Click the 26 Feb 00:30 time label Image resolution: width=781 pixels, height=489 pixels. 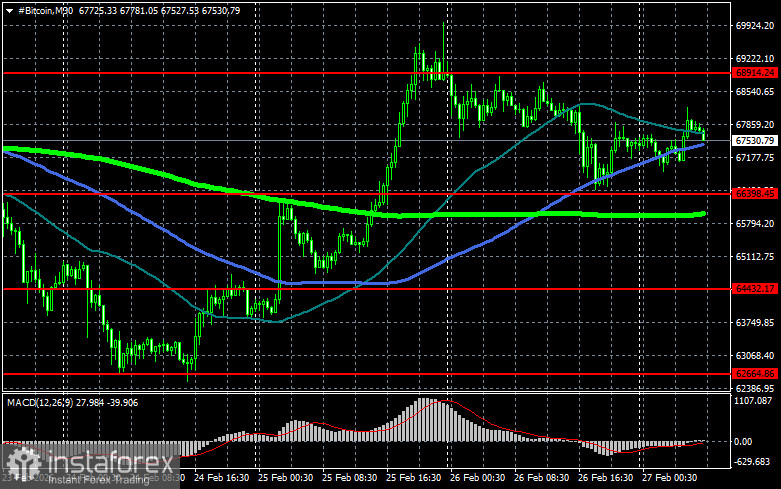click(477, 478)
